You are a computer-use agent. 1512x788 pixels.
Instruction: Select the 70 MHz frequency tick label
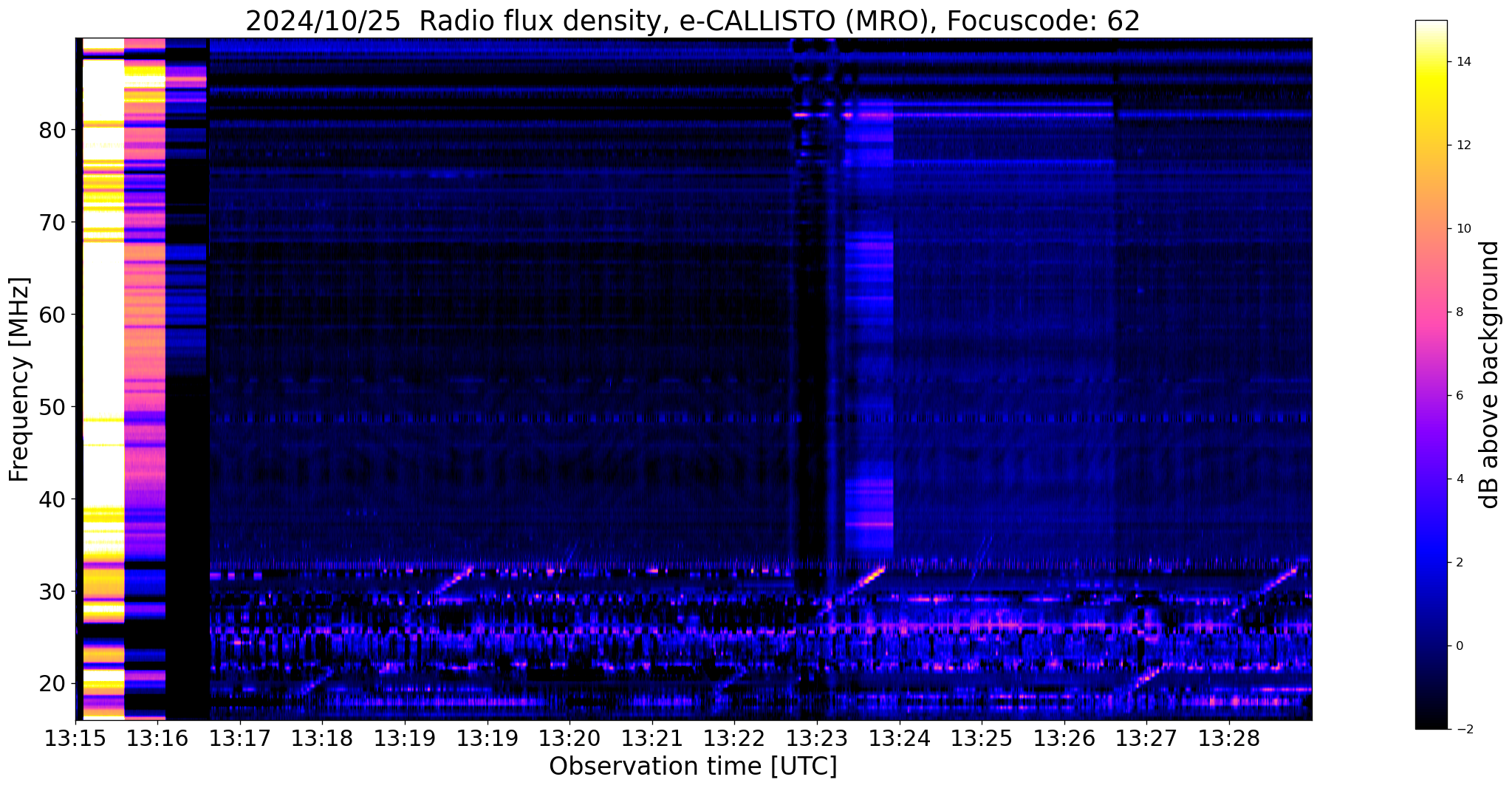pos(52,223)
